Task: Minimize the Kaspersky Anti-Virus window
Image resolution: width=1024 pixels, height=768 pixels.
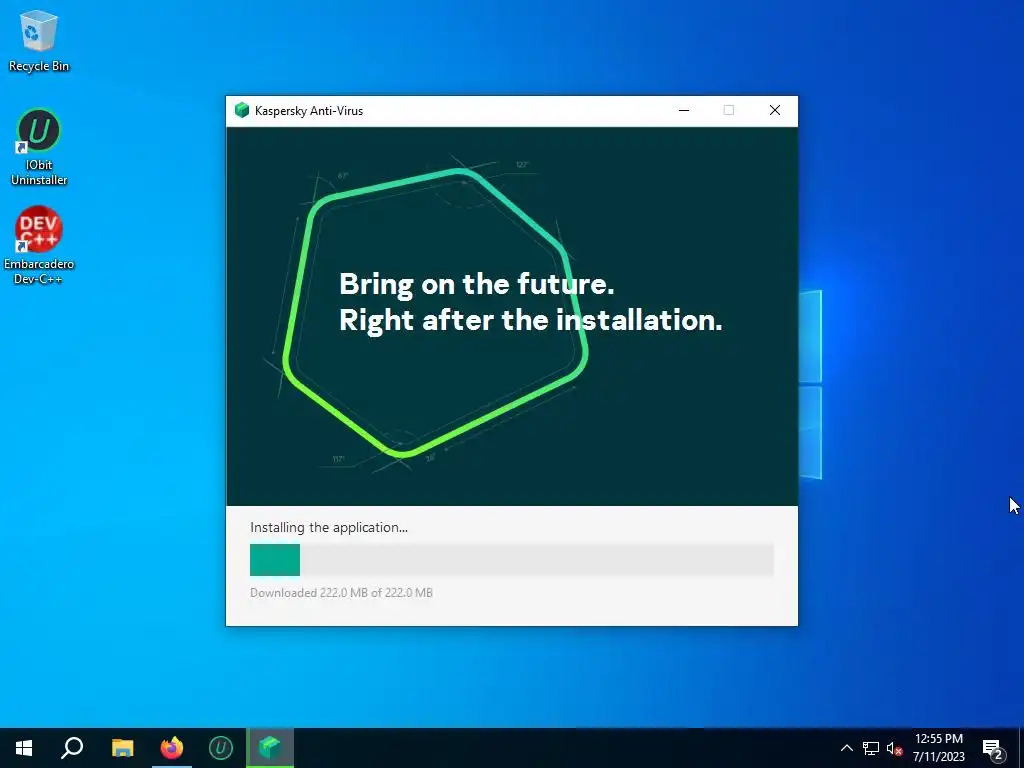Action: pyautogui.click(x=684, y=110)
